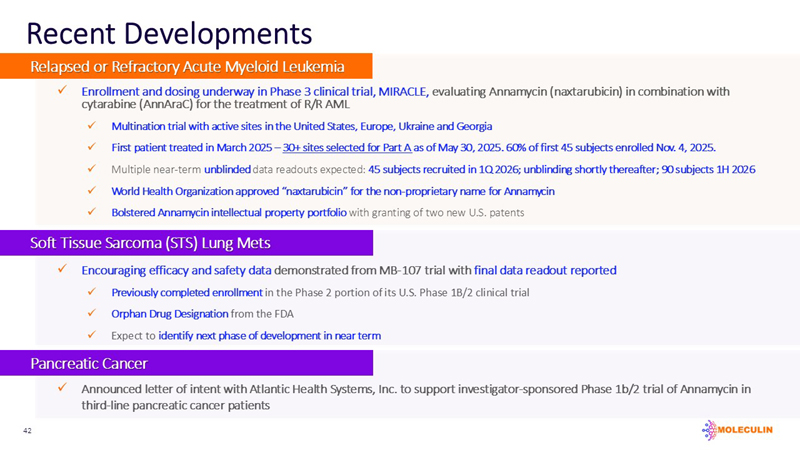Image resolution: width=800 pixels, height=450 pixels.
Task: Select 'Relapsed or Refractory Acute Myeloid Leukemia' header
Action: click(188, 66)
